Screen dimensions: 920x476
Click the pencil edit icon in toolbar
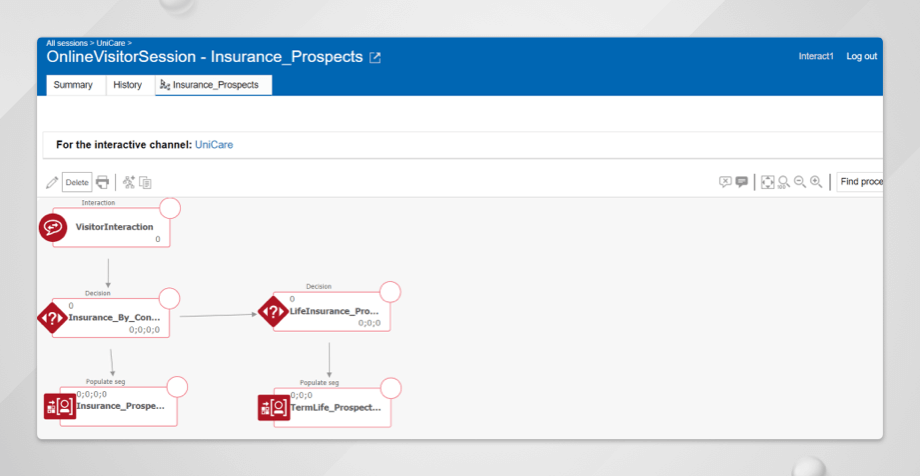52,183
